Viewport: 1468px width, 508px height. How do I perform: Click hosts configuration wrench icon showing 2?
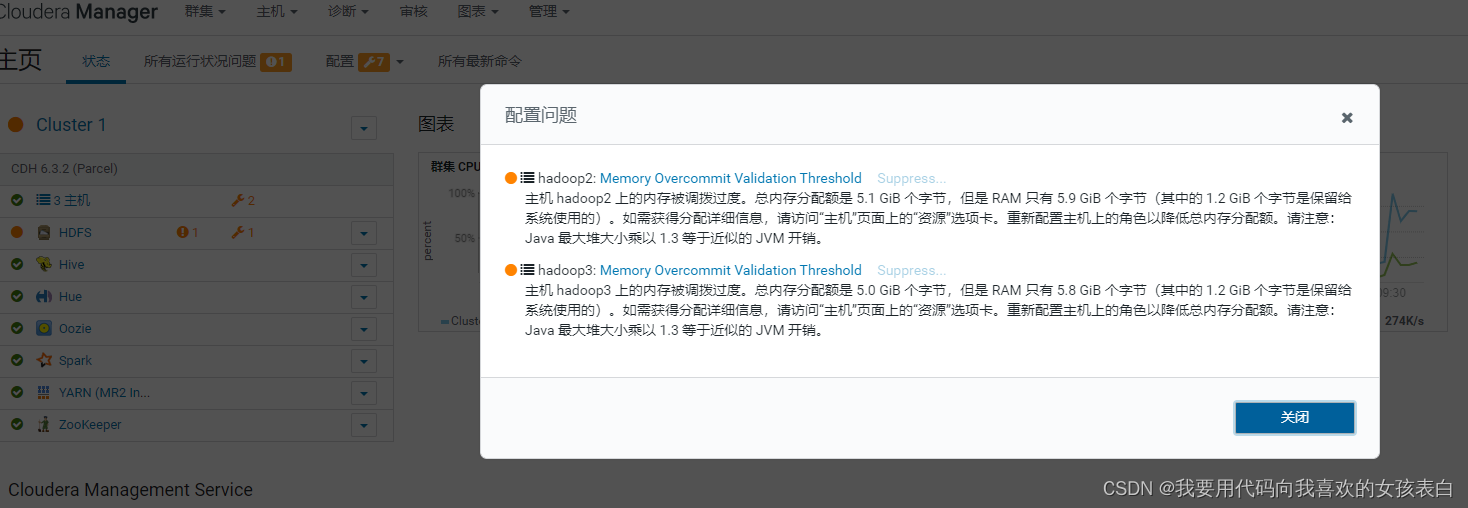[x=243, y=201]
